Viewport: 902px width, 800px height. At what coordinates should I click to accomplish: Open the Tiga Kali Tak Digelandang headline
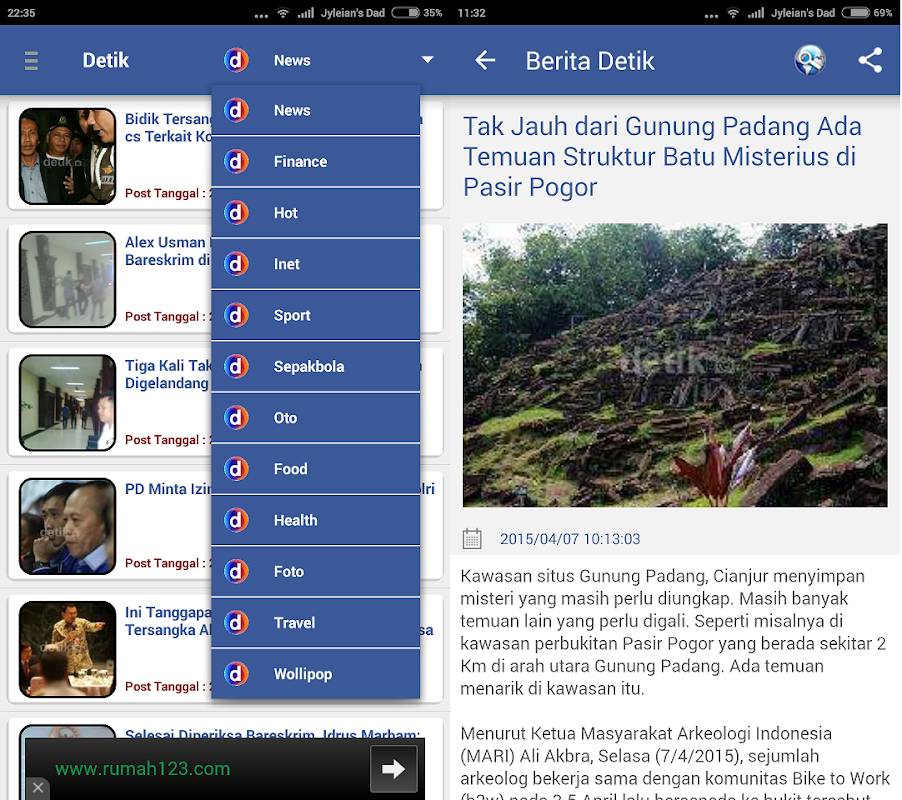168,374
